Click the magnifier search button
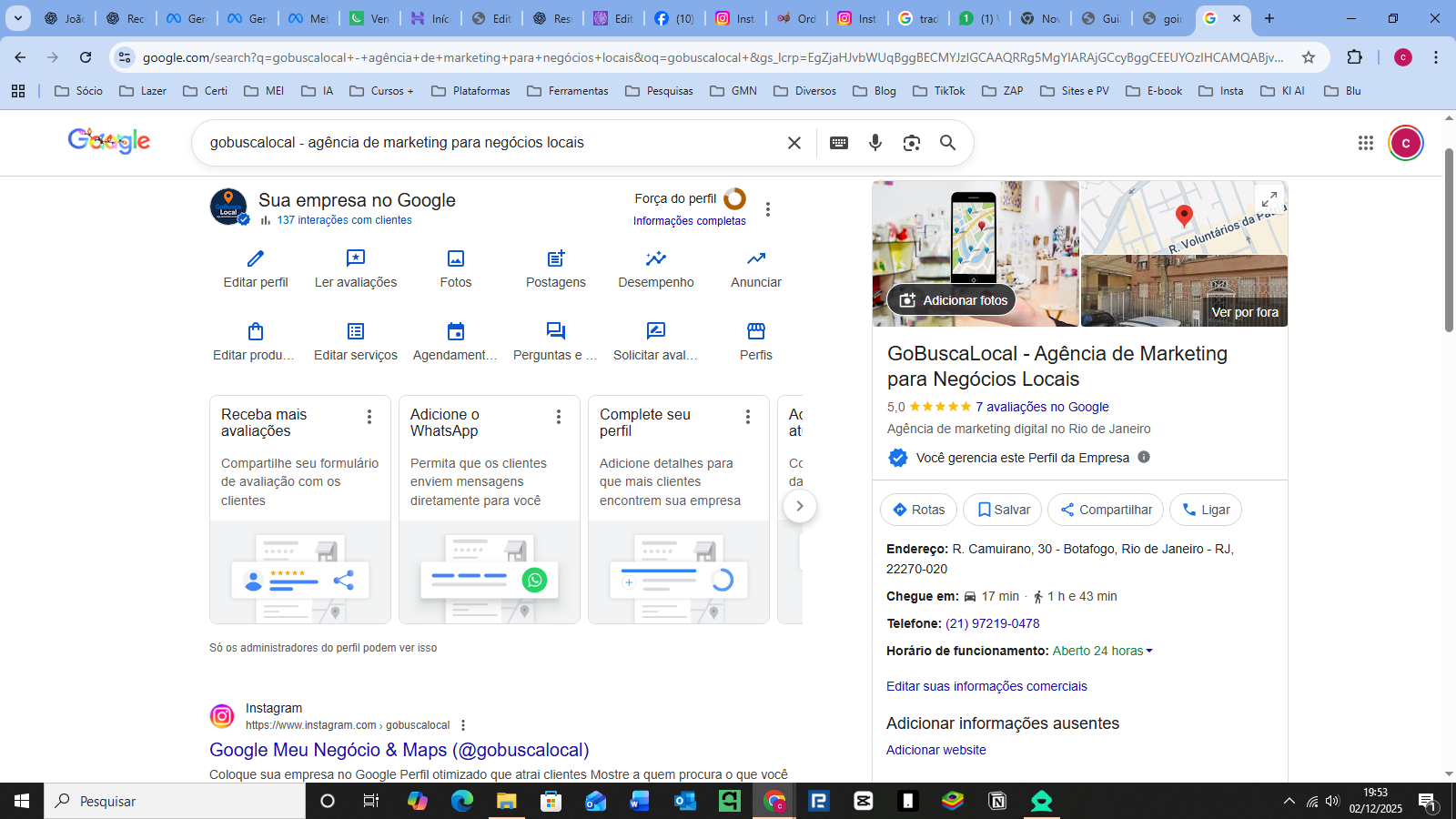Image resolution: width=1456 pixels, height=819 pixels. [x=948, y=143]
